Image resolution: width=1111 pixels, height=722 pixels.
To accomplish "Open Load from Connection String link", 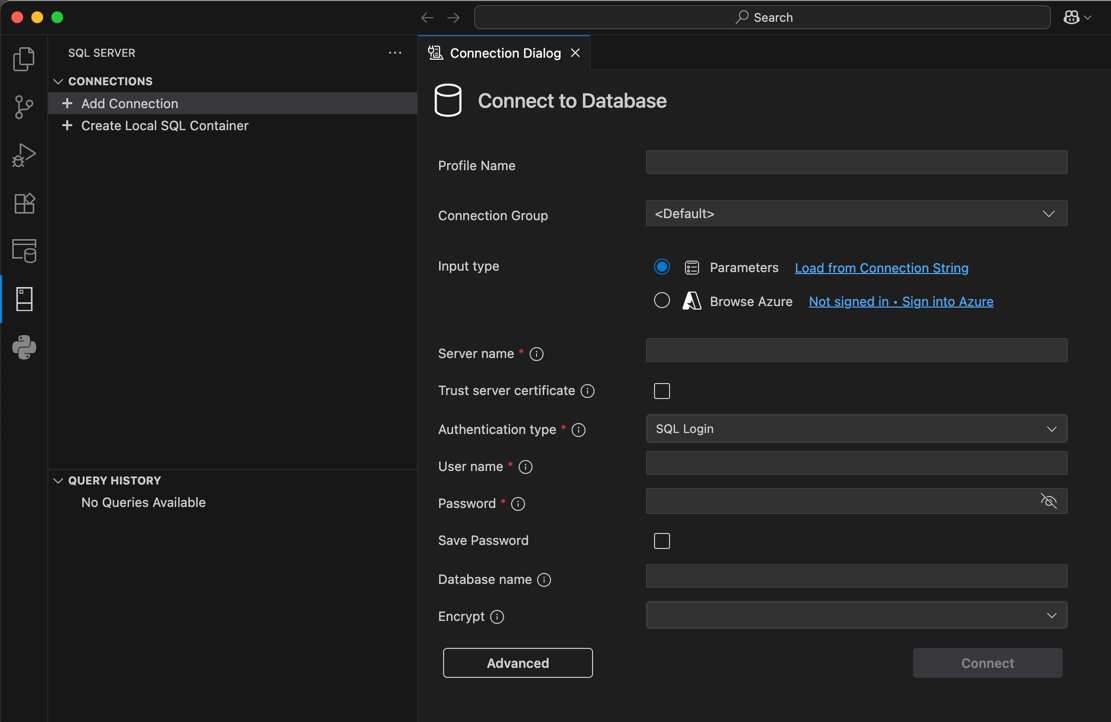I will coord(881,268).
